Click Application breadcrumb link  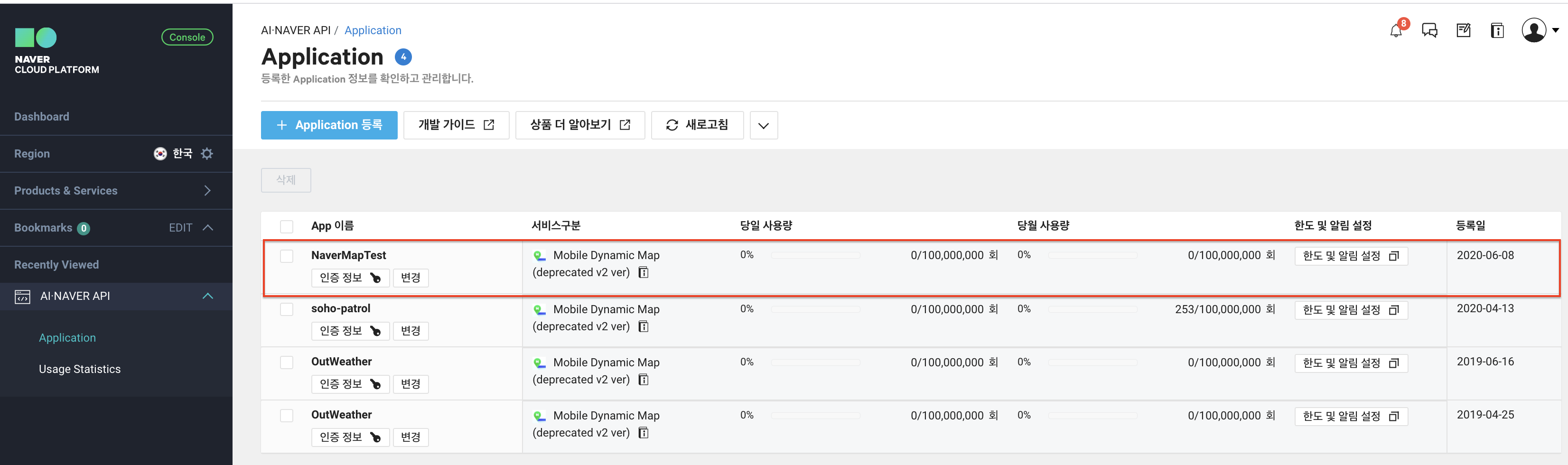point(373,30)
